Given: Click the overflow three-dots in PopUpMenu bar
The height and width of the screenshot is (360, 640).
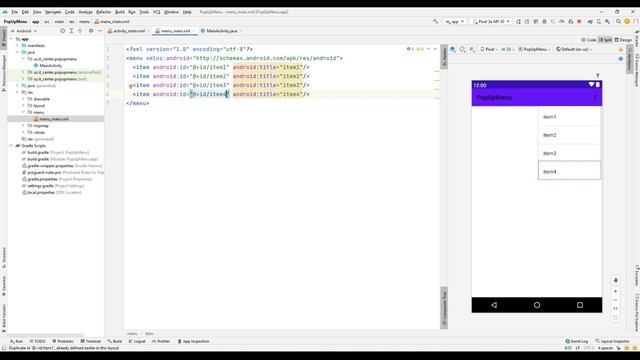Looking at the screenshot, I should (x=595, y=98).
